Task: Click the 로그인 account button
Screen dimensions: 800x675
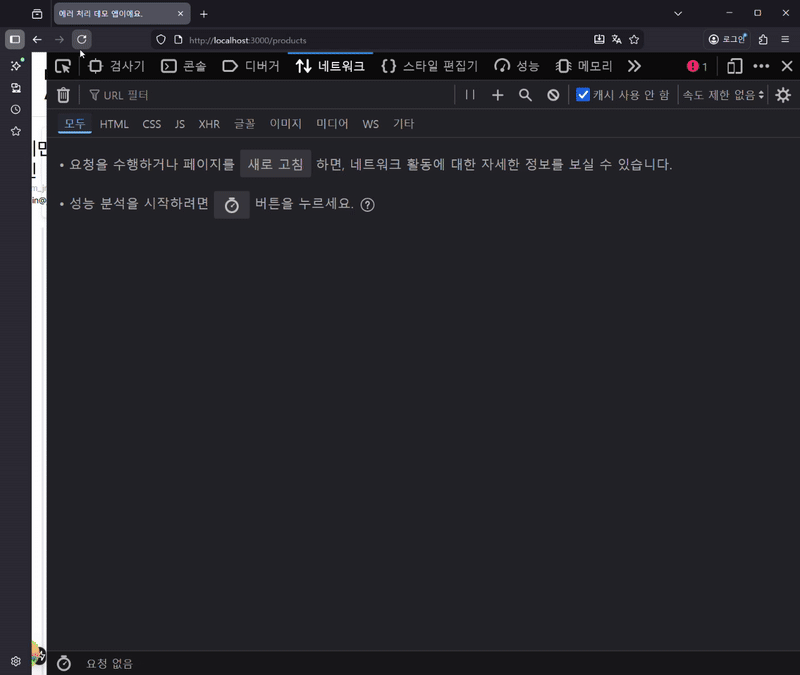Action: point(727,40)
